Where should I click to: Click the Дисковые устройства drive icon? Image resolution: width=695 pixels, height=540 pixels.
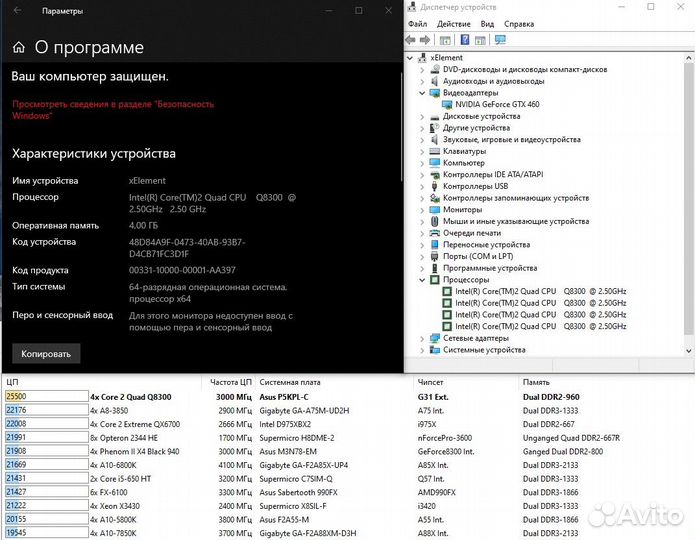point(435,117)
